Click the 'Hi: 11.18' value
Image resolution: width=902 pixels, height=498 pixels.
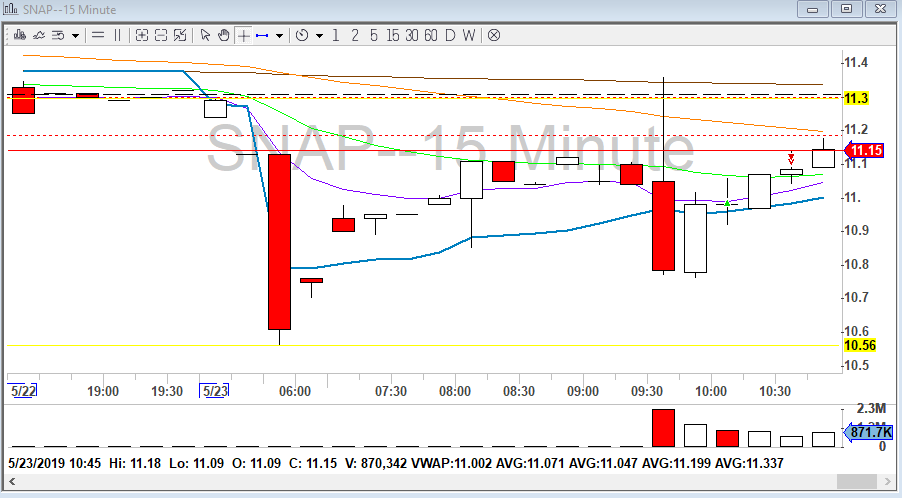135,463
